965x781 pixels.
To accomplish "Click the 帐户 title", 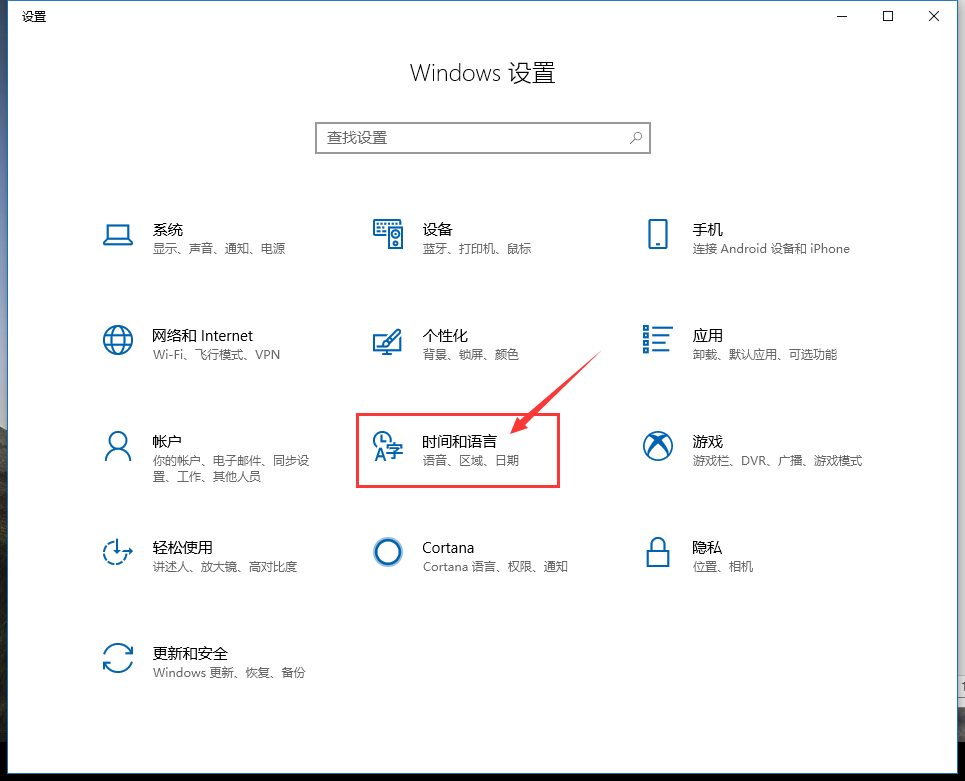I will [167, 441].
